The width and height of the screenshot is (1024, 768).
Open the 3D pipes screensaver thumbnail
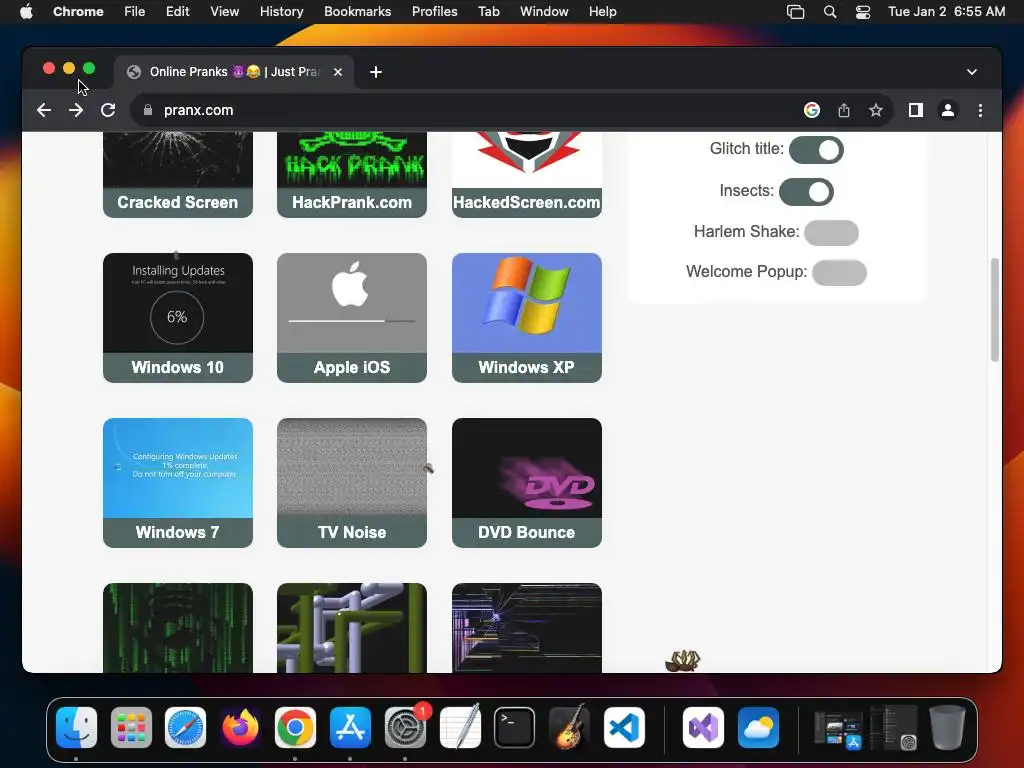352,628
